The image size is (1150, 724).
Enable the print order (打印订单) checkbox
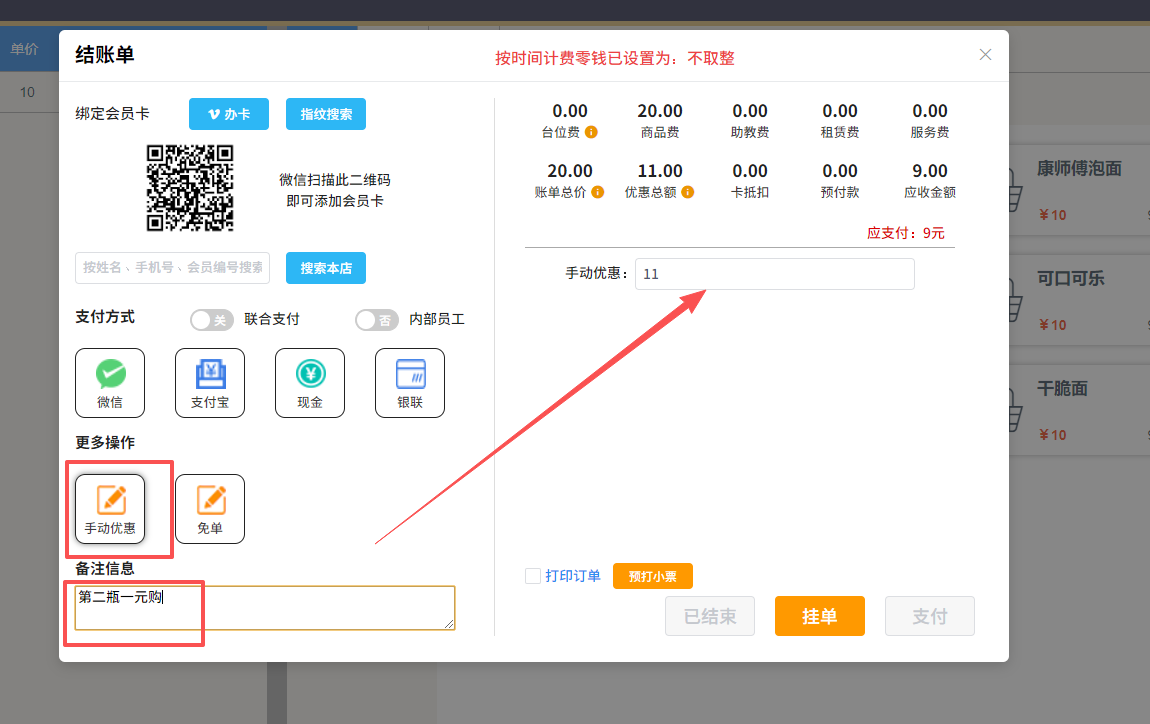pos(533,576)
